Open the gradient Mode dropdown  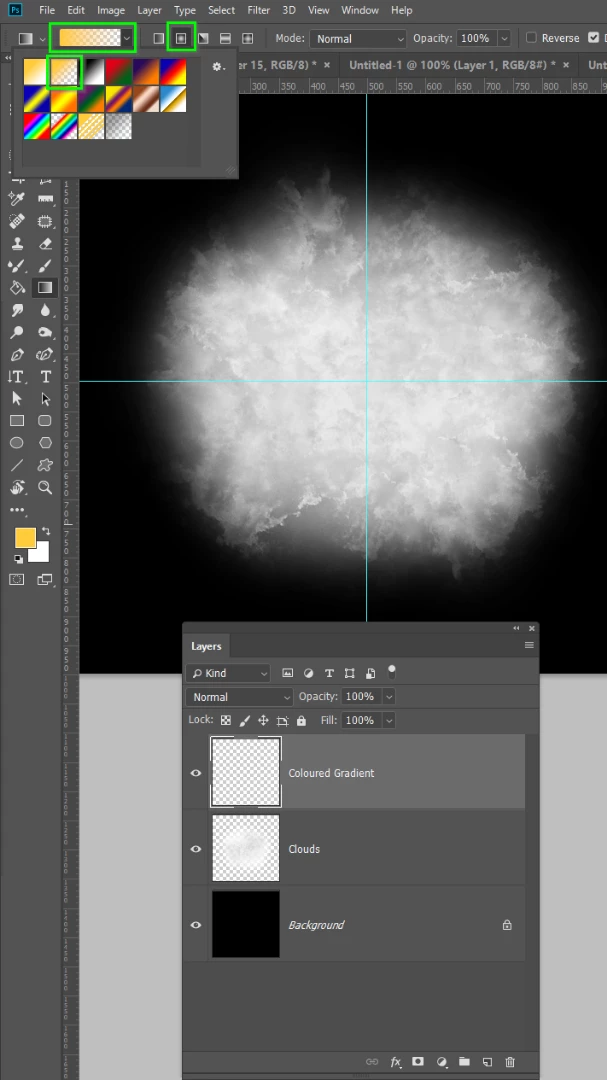358,39
